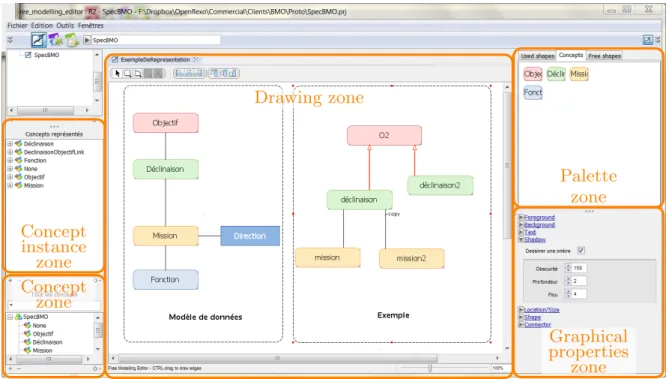Click the middle icon in rightmost drawing toolbar group
The image size is (669, 379).
click(223, 73)
